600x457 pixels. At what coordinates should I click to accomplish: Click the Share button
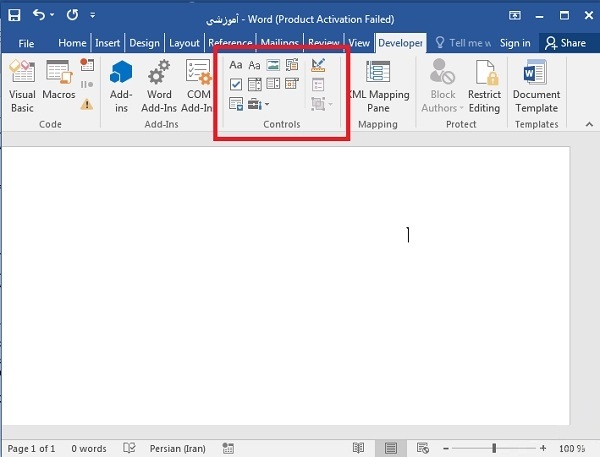coord(565,43)
